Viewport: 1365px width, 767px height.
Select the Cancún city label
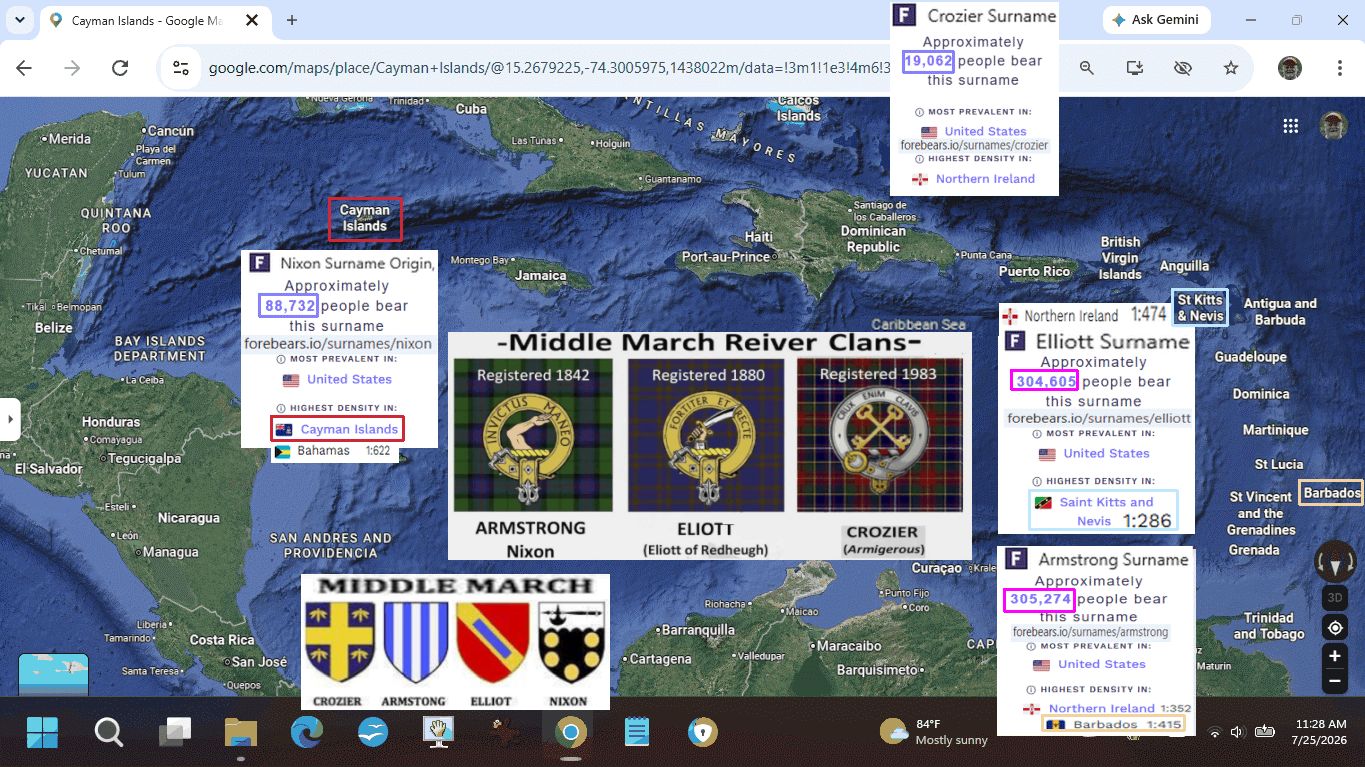[171, 131]
